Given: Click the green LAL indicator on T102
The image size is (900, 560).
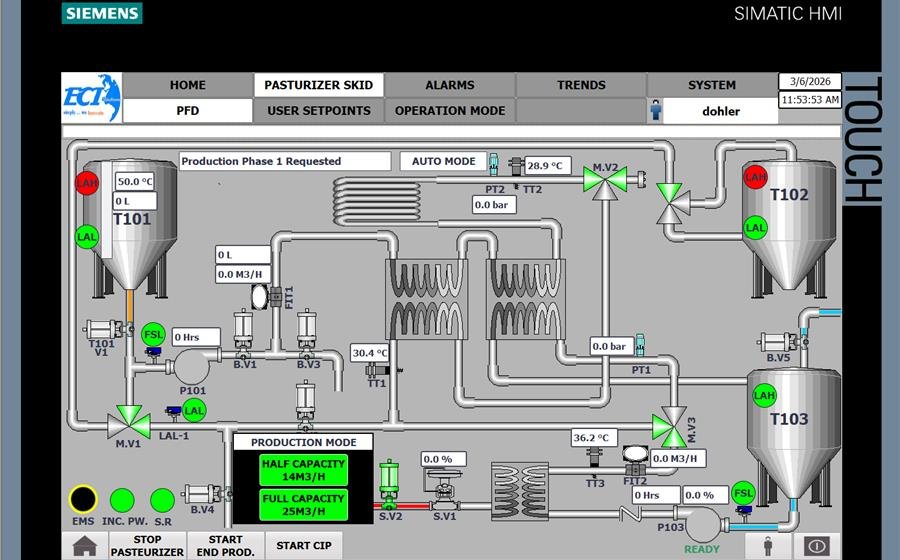Looking at the screenshot, I should point(755,228).
